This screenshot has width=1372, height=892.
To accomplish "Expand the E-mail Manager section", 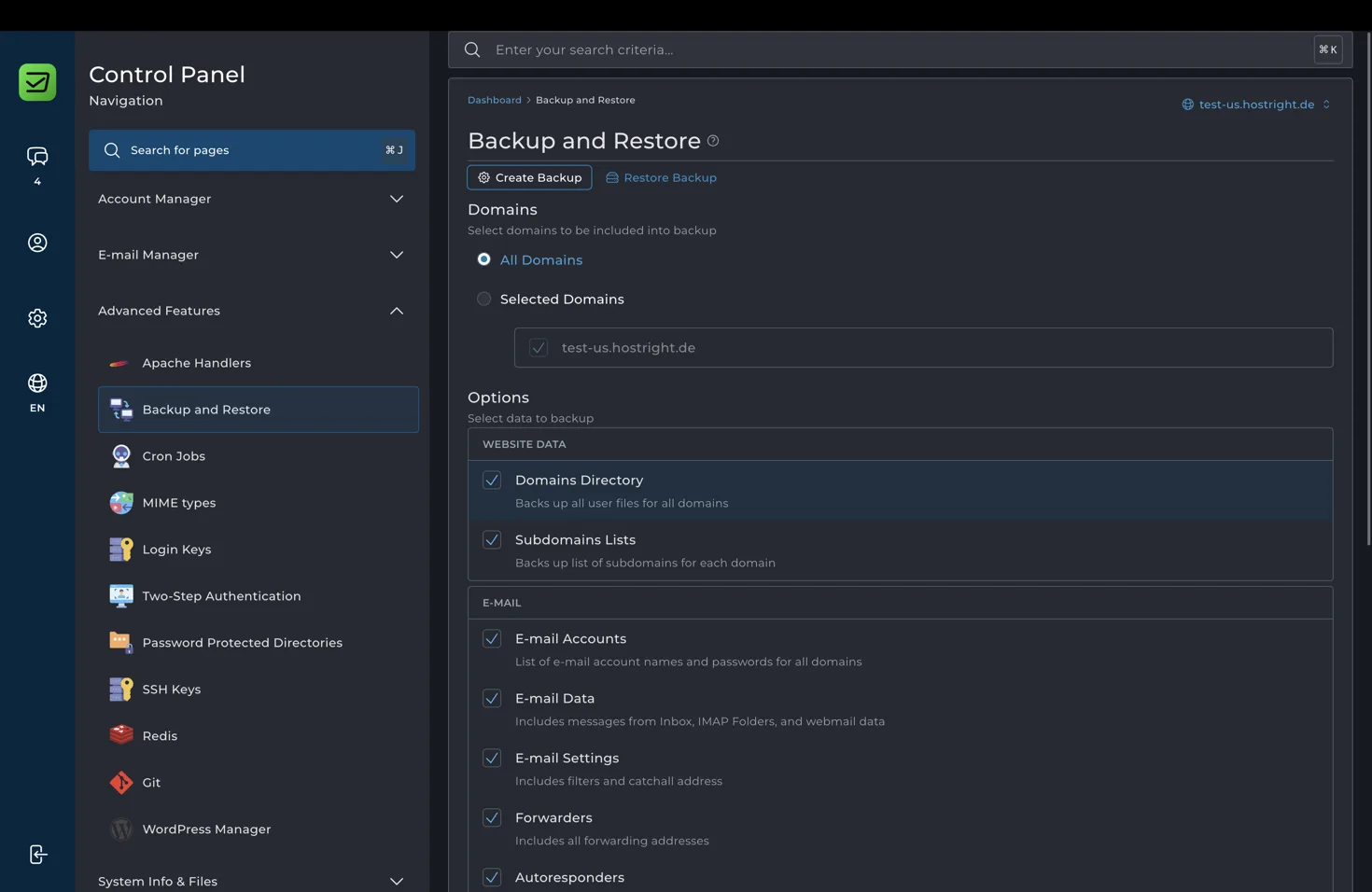I will click(x=252, y=255).
